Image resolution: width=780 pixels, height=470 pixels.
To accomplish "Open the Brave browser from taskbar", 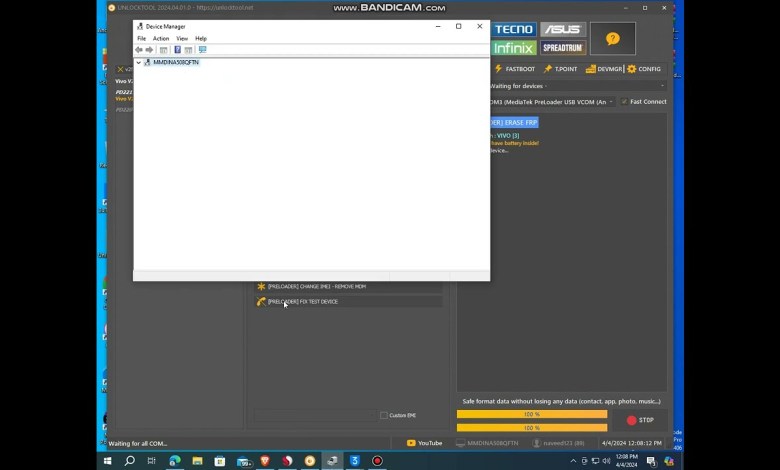I will coord(265,461).
